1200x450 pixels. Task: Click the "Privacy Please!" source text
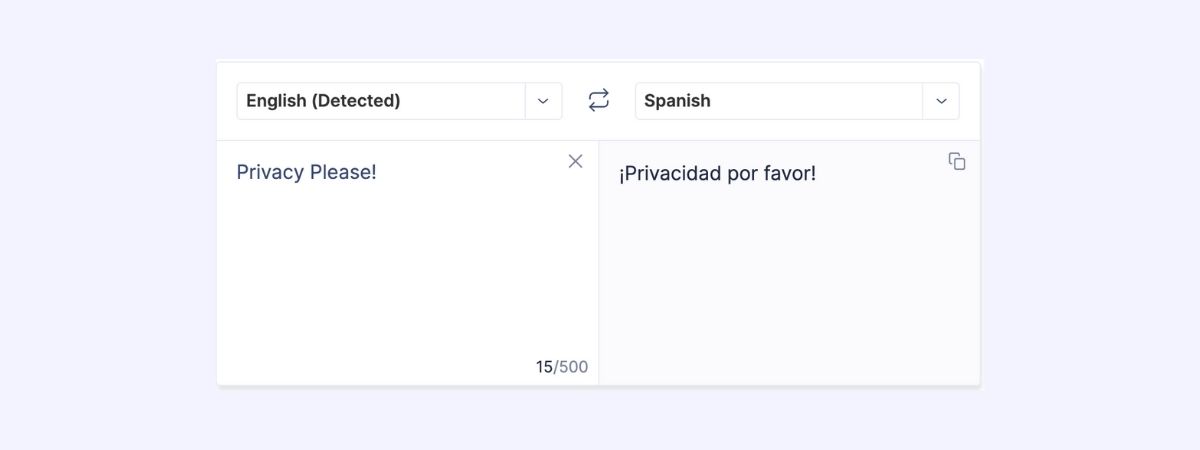[306, 172]
